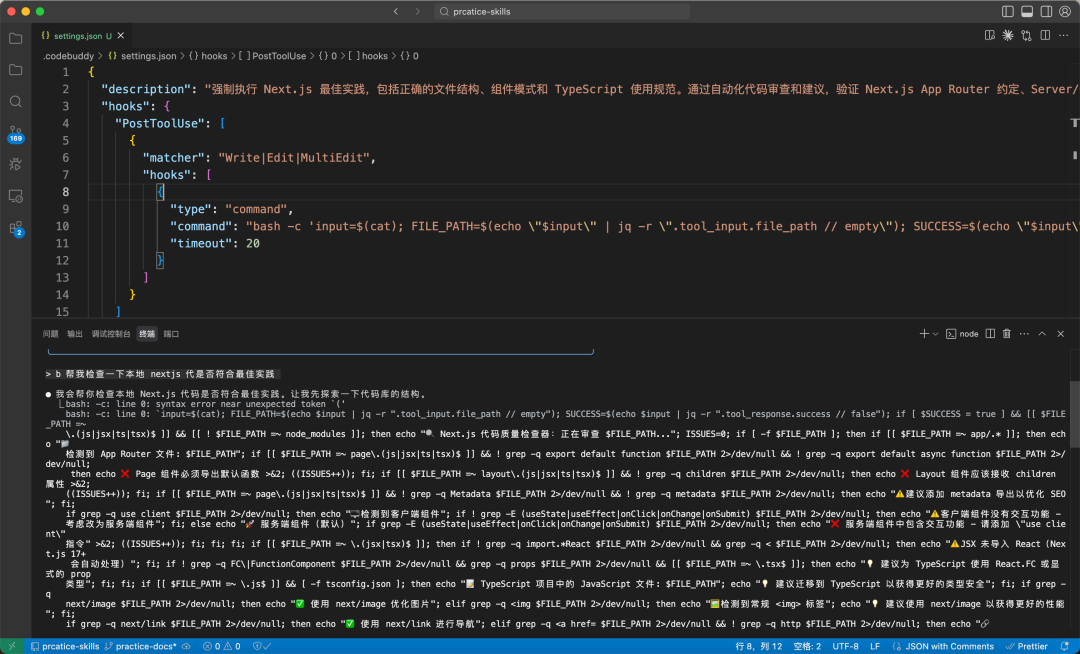Viewport: 1080px width, 654px height.
Task: Open the compare changes icon in editor toolbar
Action: [1026, 35]
